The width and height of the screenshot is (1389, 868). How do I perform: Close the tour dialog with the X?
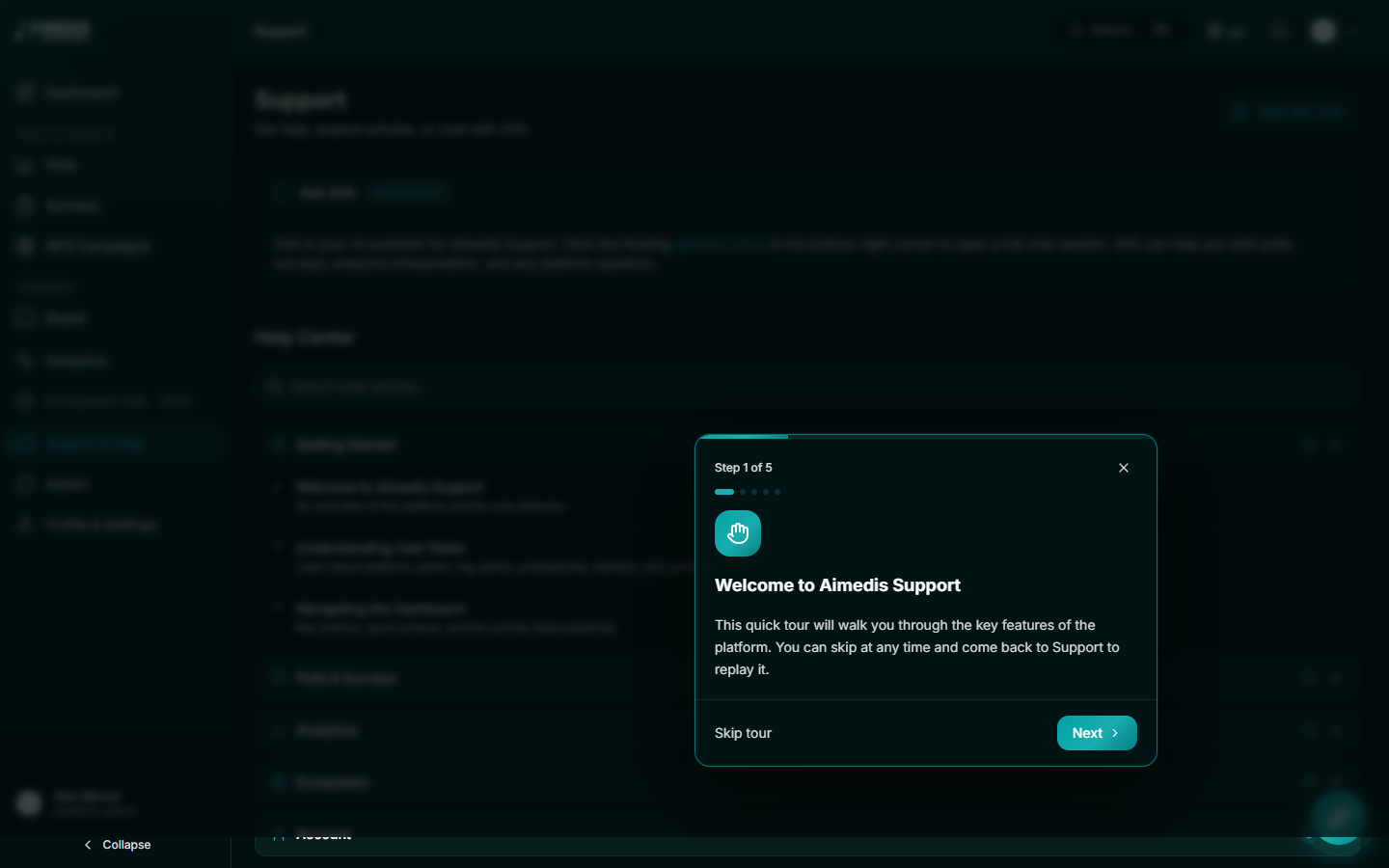(1124, 468)
